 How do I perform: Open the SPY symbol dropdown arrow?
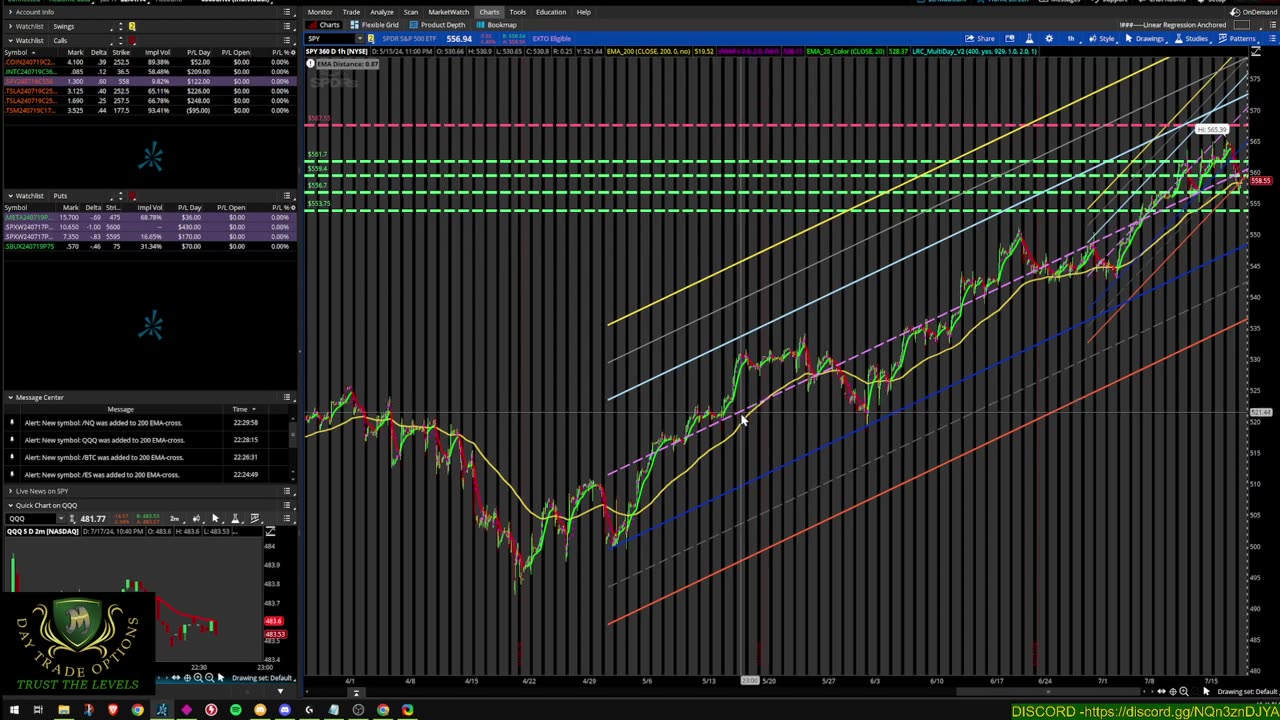click(x=360, y=38)
